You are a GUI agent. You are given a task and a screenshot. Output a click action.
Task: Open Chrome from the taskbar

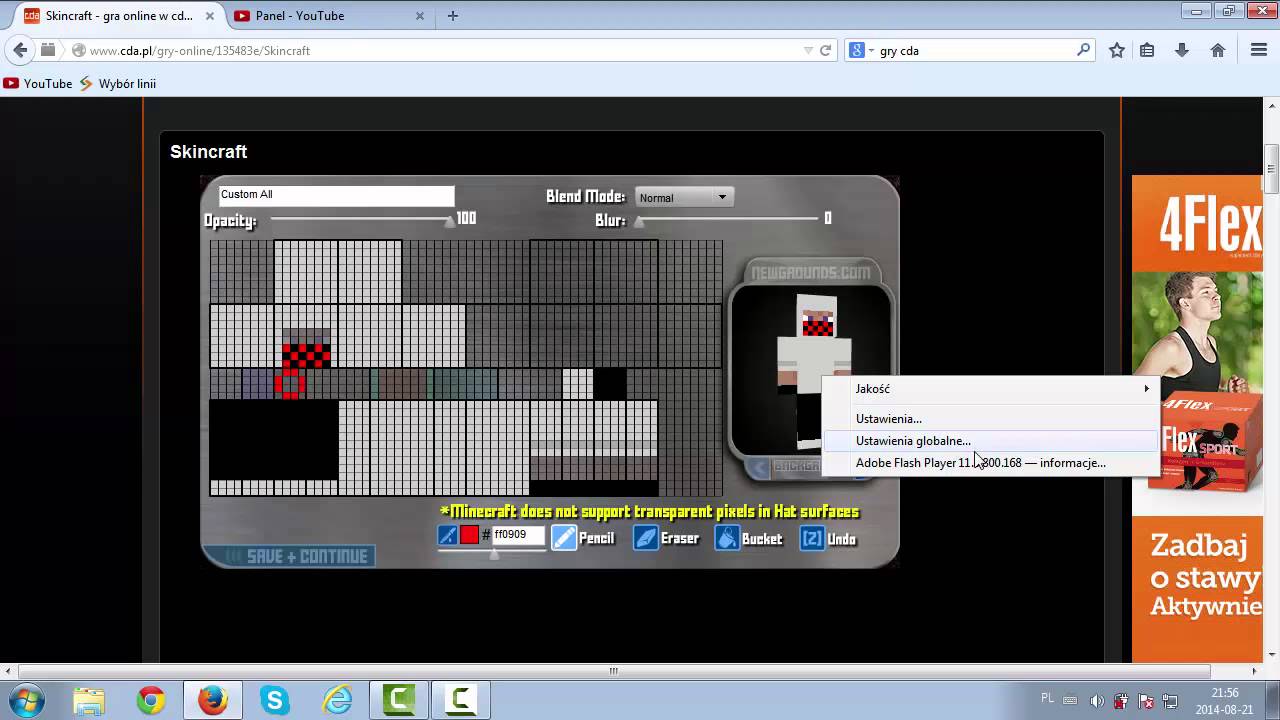tap(151, 701)
